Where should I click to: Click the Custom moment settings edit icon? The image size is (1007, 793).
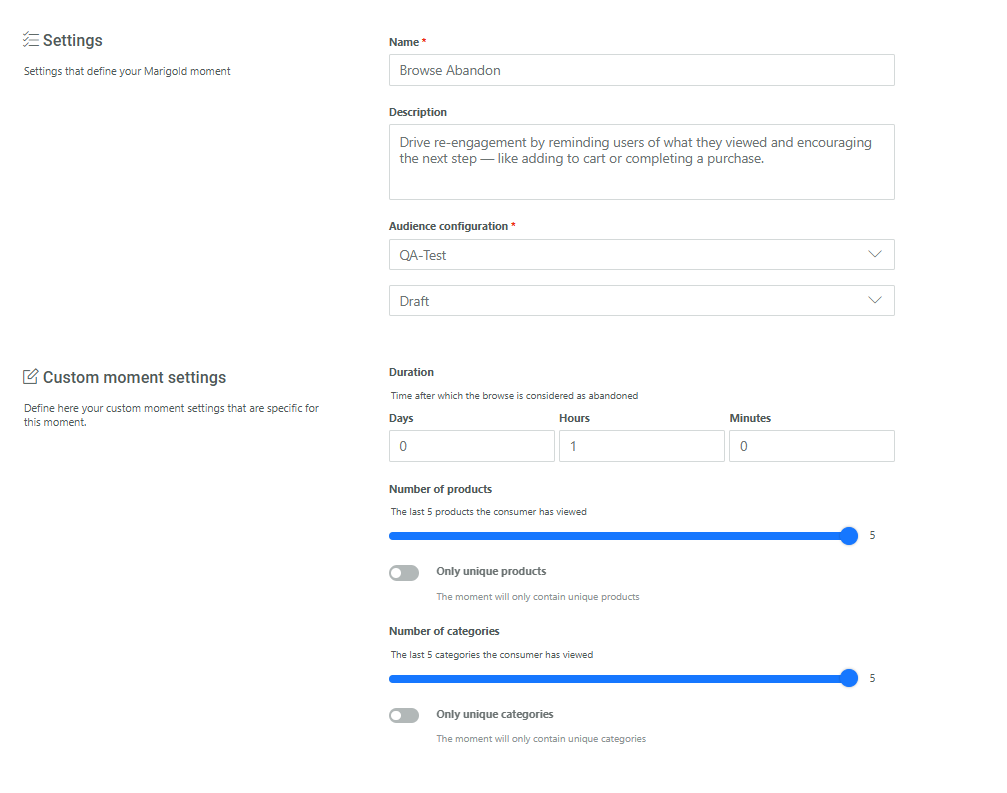[x=31, y=377]
